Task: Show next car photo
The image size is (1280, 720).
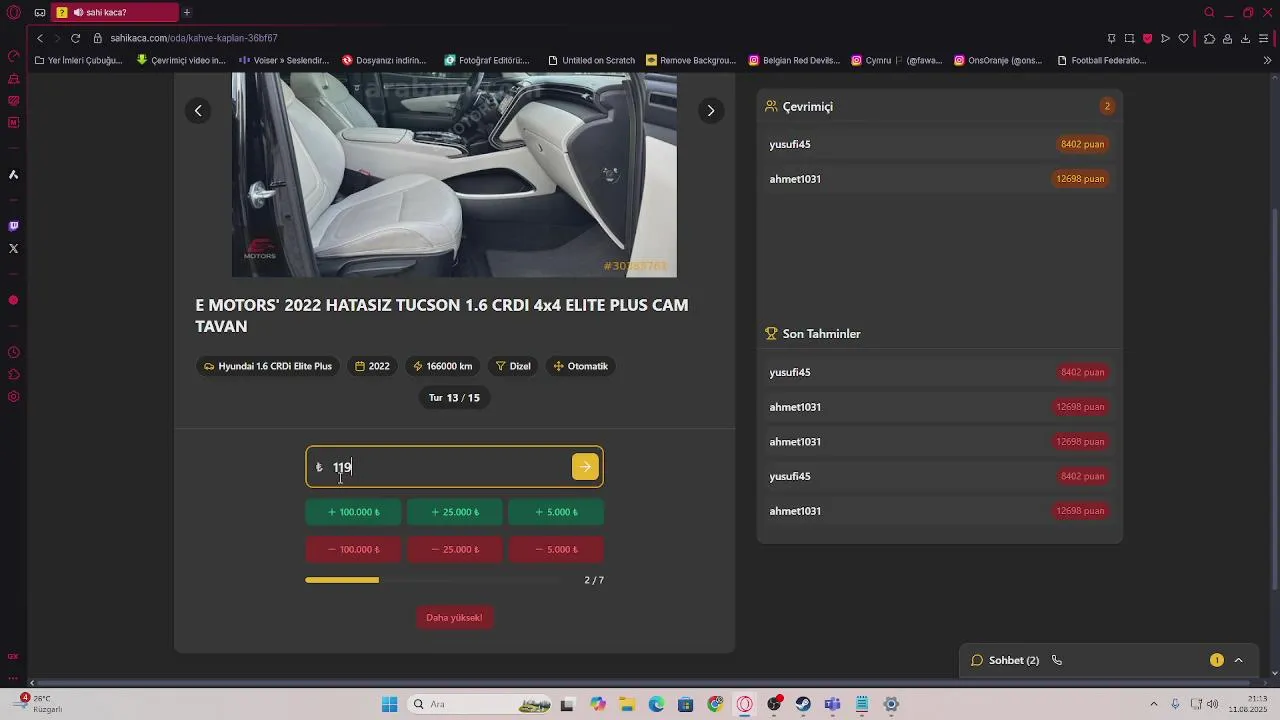Action: pyautogui.click(x=710, y=111)
